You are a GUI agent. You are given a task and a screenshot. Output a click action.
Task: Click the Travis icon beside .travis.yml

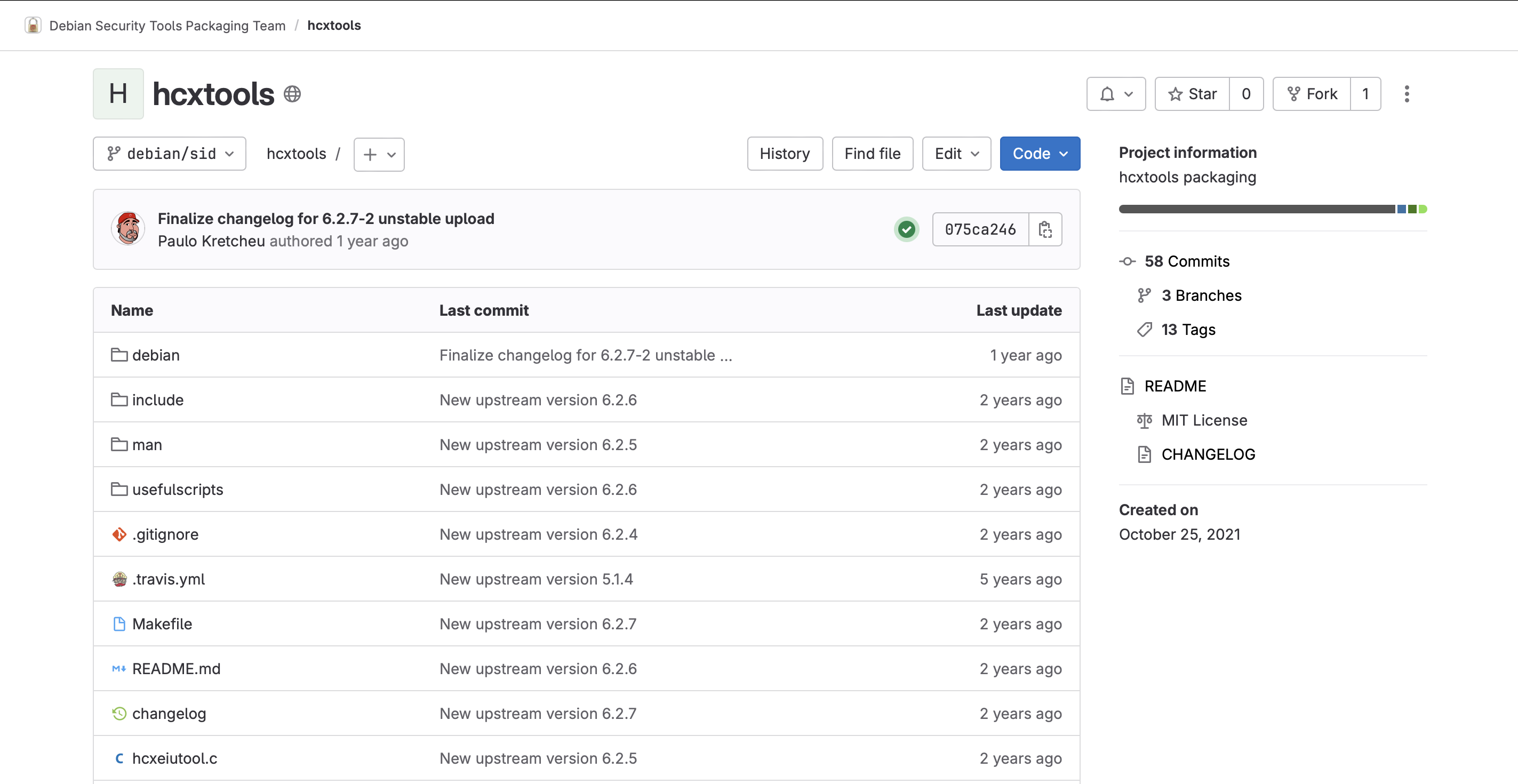119,579
